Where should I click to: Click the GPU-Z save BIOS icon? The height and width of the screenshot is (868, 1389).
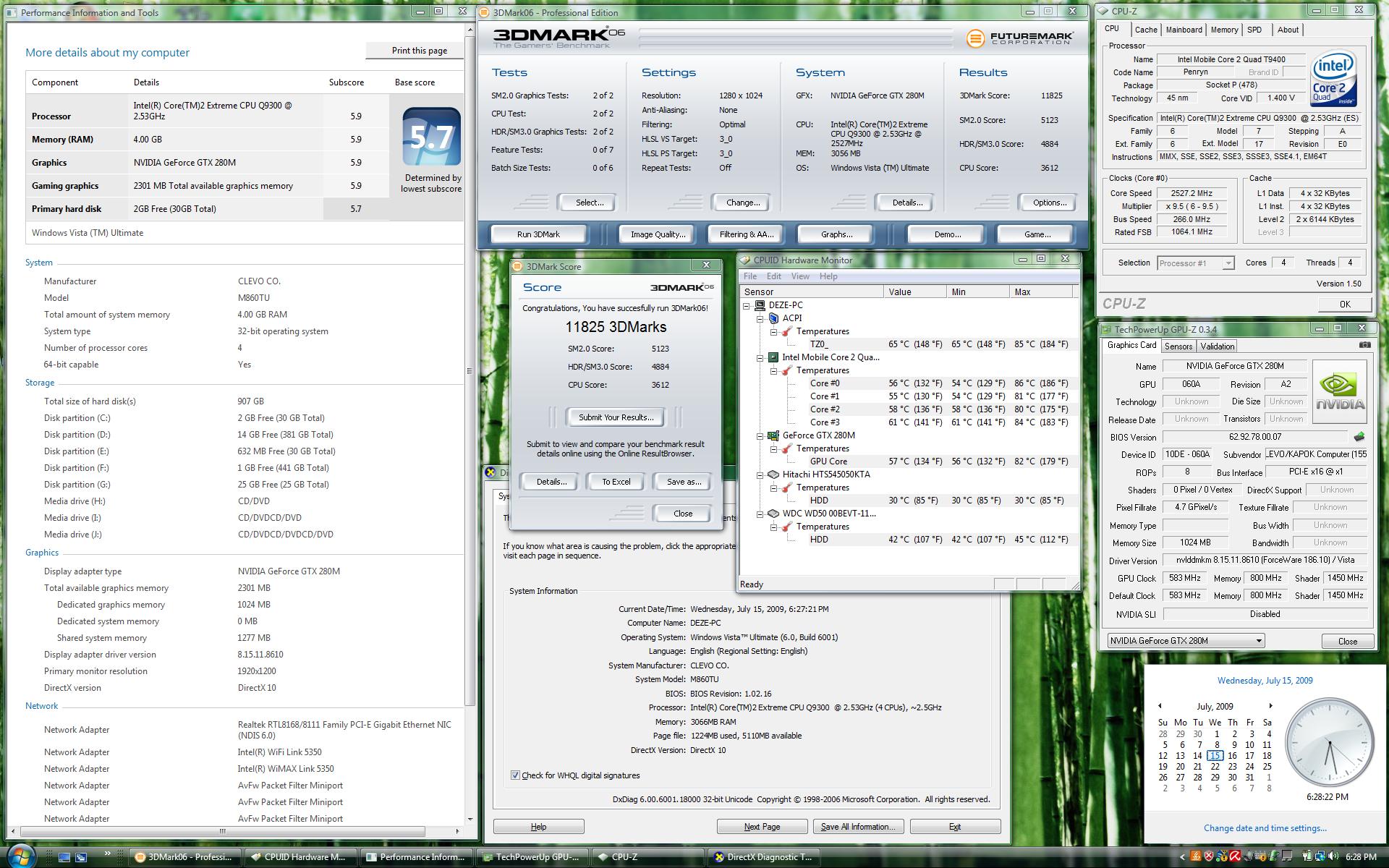point(1359,437)
